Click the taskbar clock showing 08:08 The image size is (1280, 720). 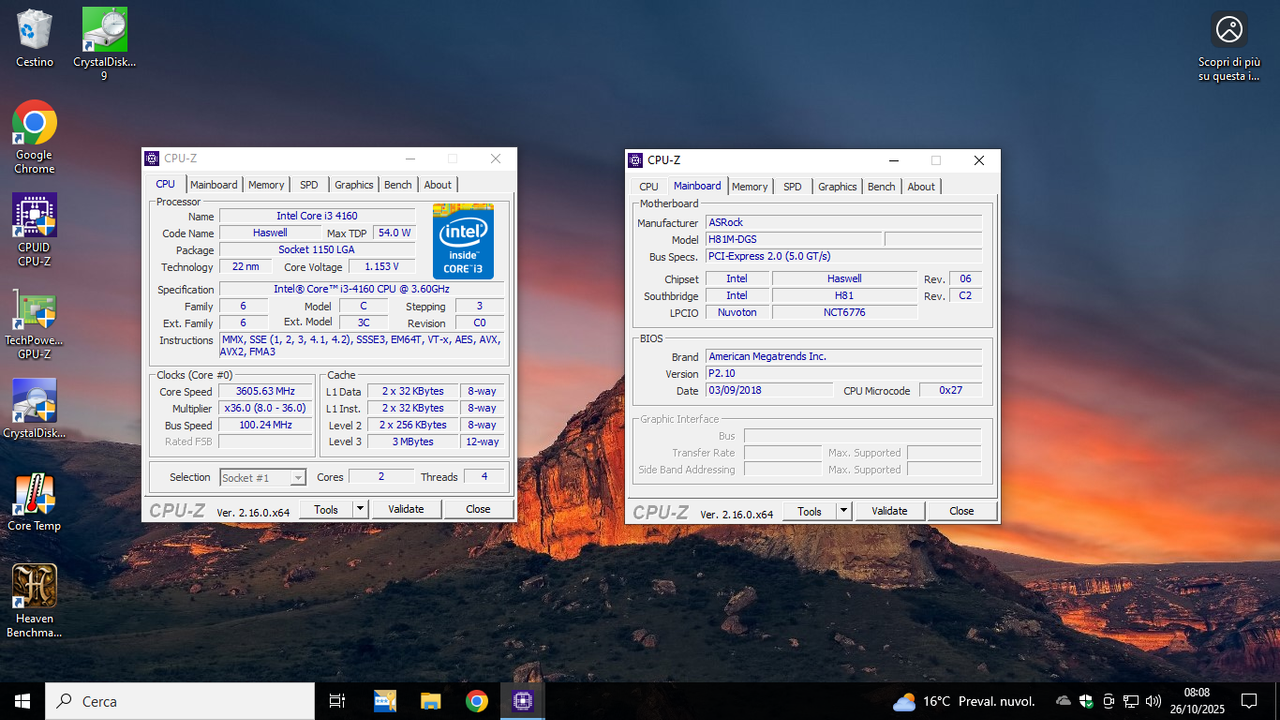(1196, 701)
